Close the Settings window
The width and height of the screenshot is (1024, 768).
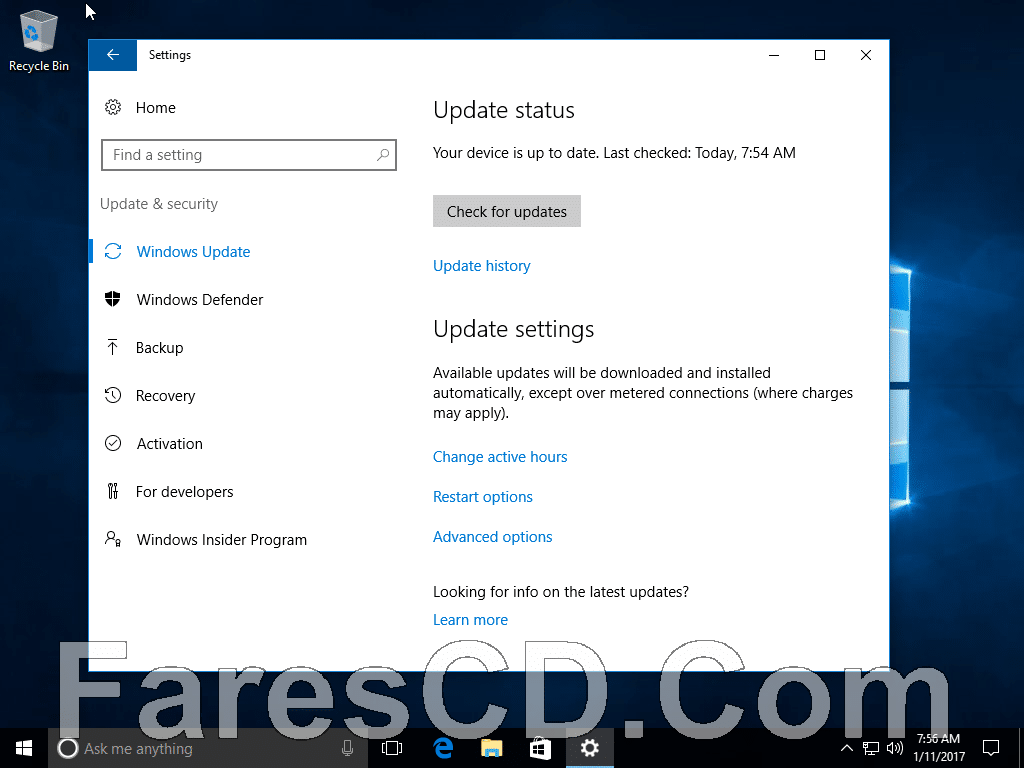click(866, 55)
